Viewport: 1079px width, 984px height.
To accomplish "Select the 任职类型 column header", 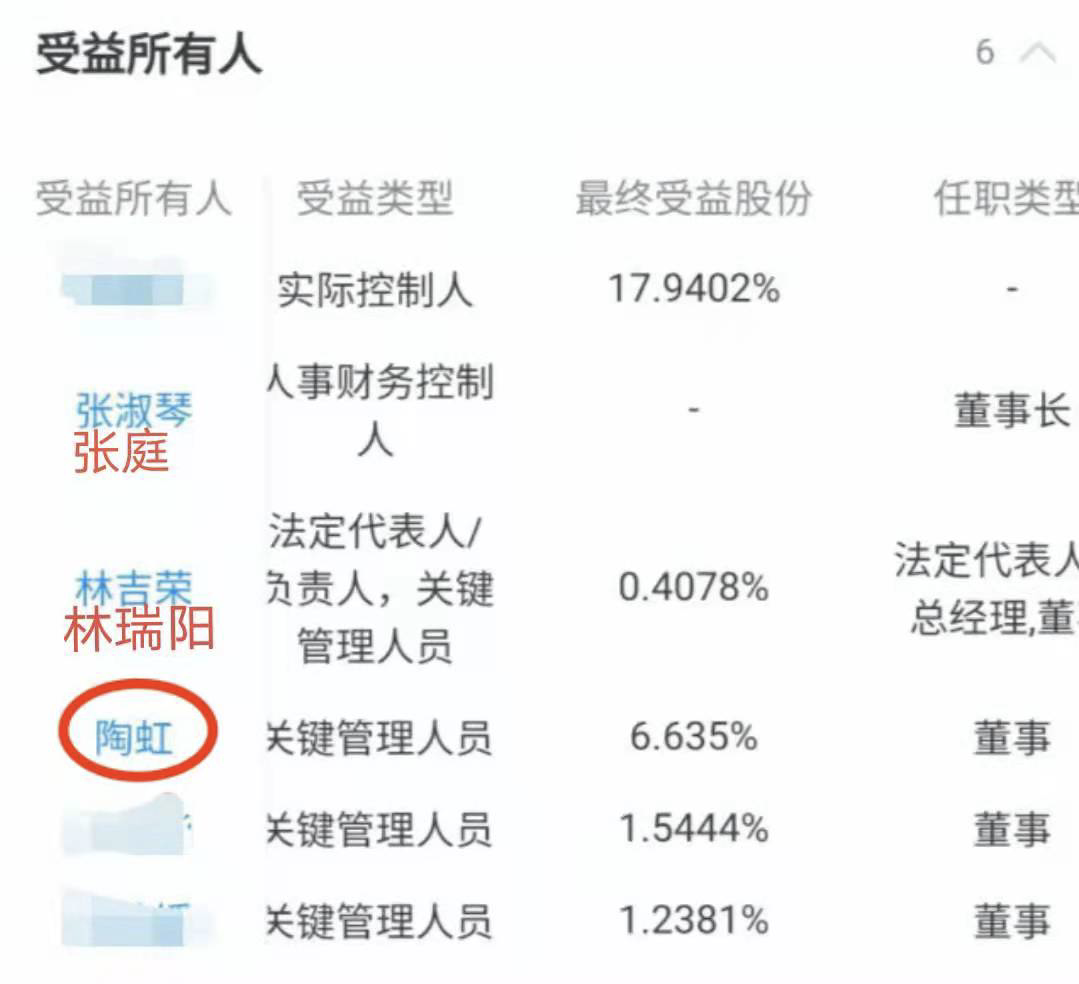I will (1006, 198).
